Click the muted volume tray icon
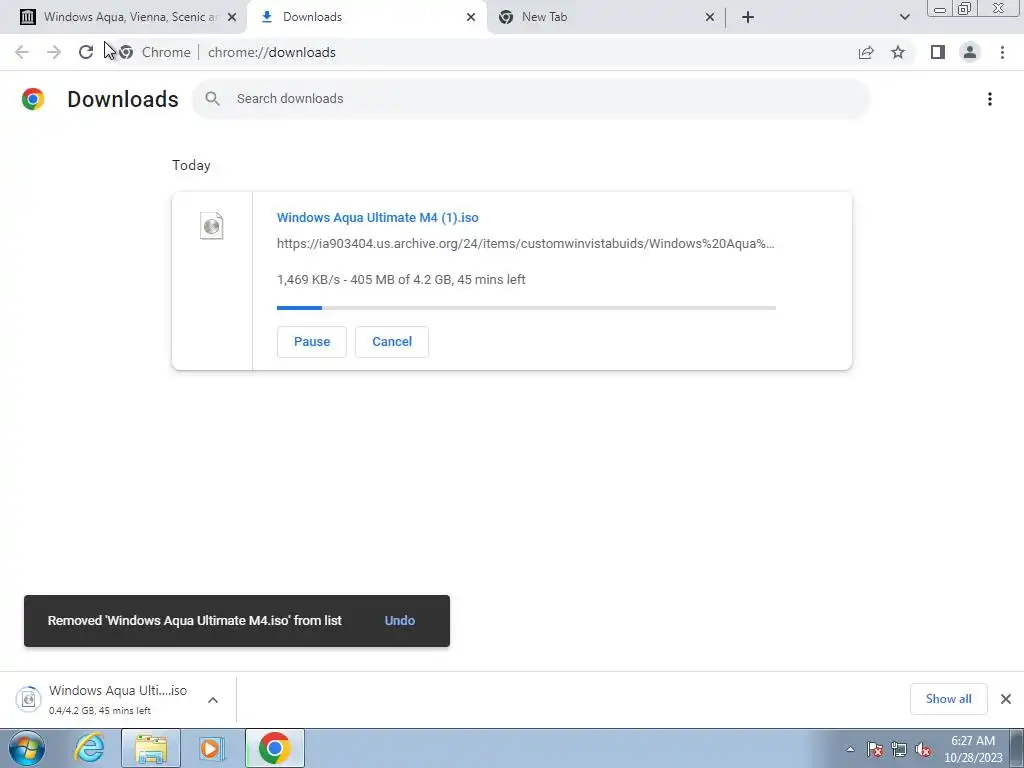 point(923,749)
